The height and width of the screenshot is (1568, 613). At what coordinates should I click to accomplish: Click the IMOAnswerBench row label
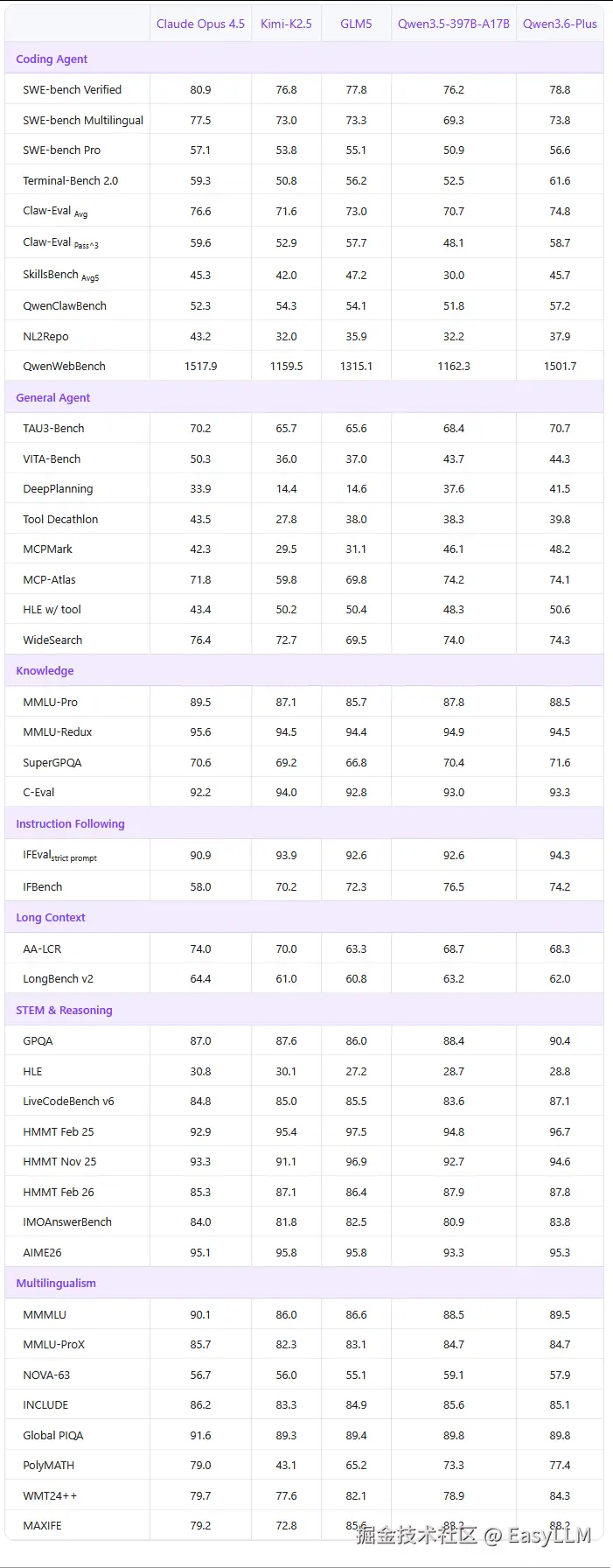[67, 1221]
